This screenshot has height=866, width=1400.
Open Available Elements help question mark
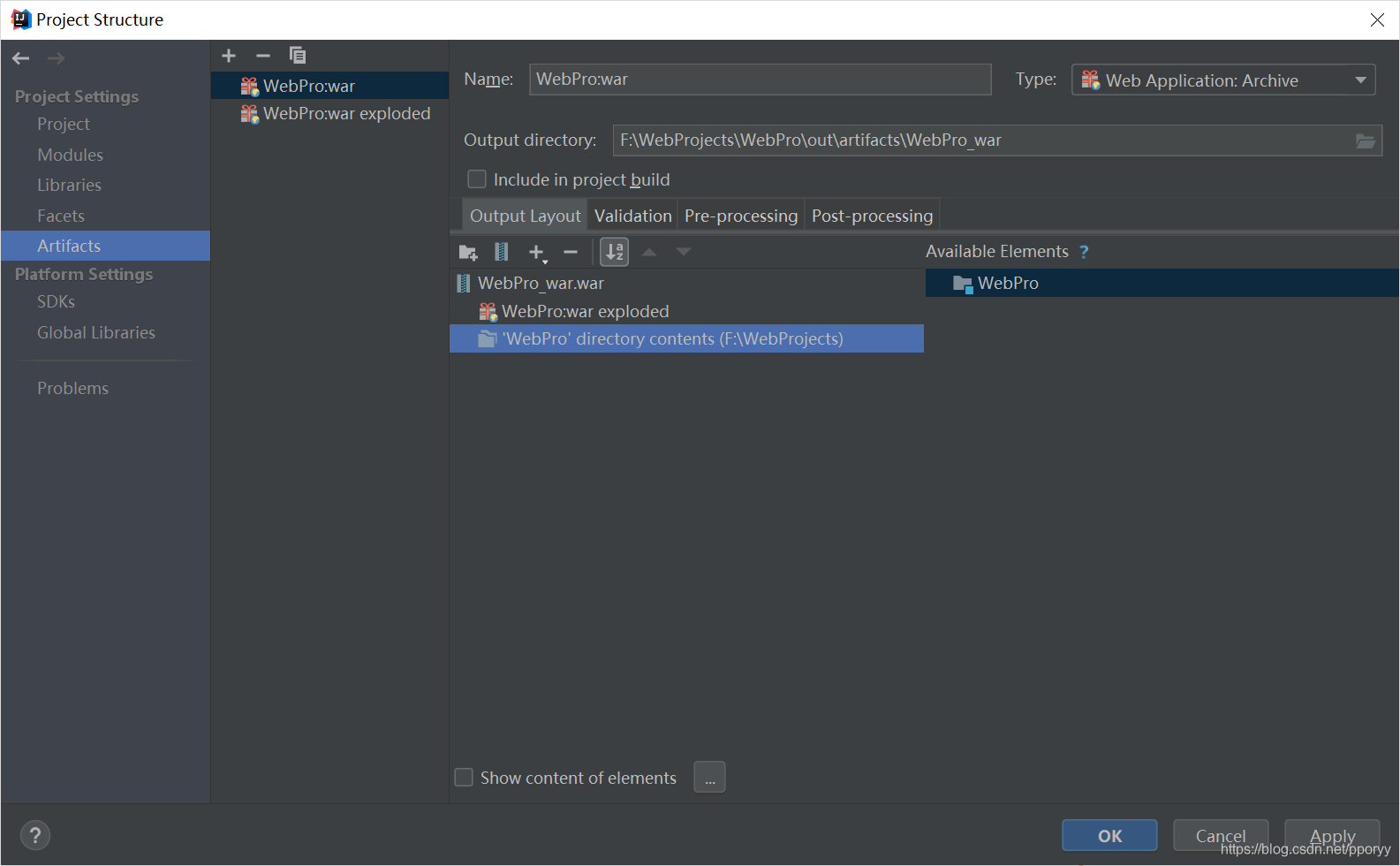coord(1084,252)
